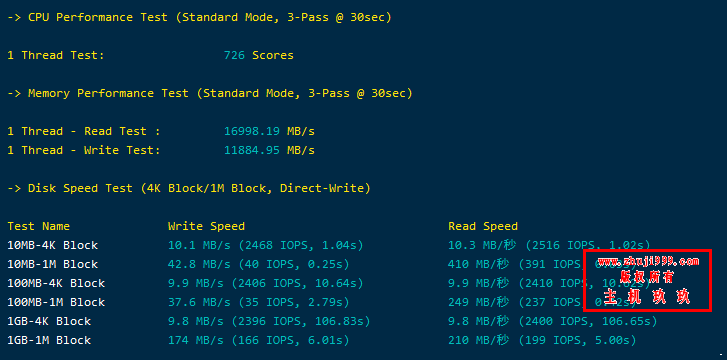Select the 11884.95 MB/s write value
Screen dimensions: 727x360
coord(269,150)
